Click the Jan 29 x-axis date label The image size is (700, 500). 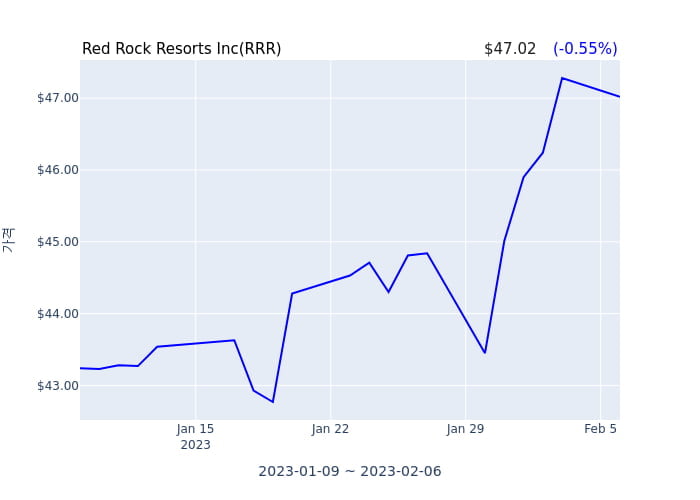(465, 429)
